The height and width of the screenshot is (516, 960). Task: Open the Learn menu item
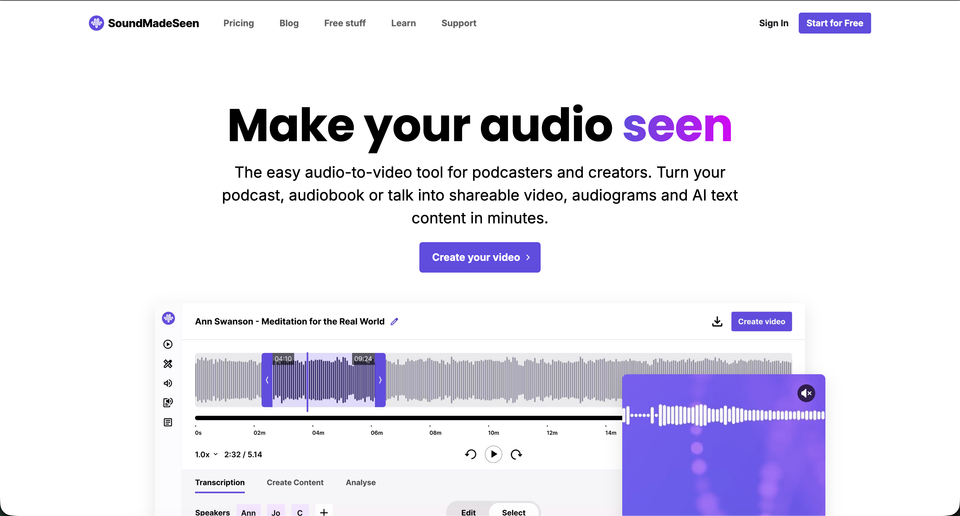point(403,23)
